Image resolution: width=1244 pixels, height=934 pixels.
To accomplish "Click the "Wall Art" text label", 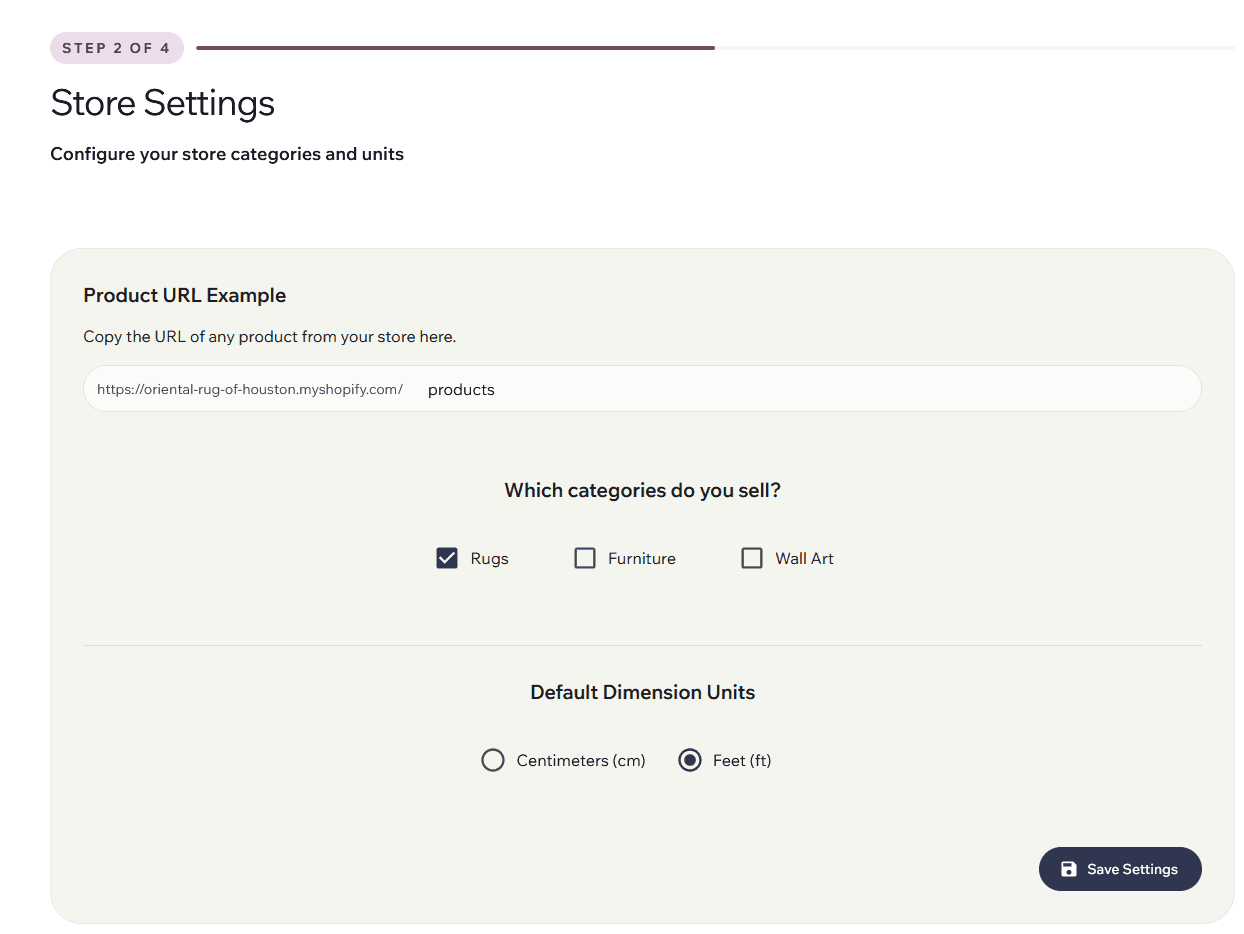I will pyautogui.click(x=804, y=559).
